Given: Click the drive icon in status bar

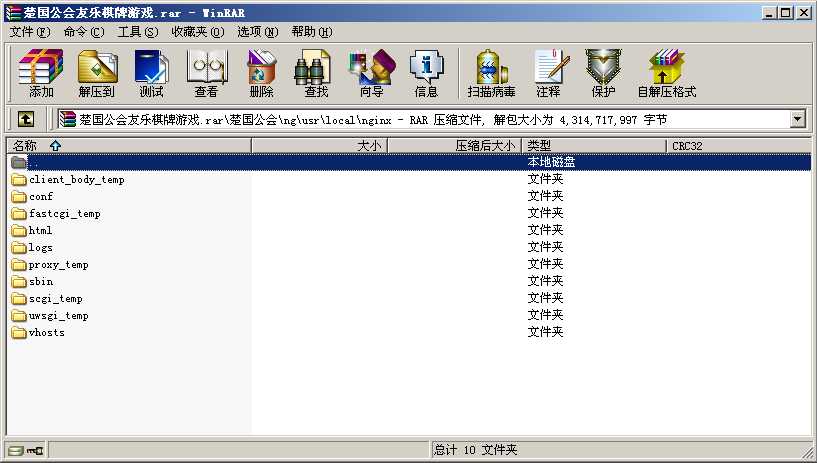Looking at the screenshot, I should tap(16, 450).
